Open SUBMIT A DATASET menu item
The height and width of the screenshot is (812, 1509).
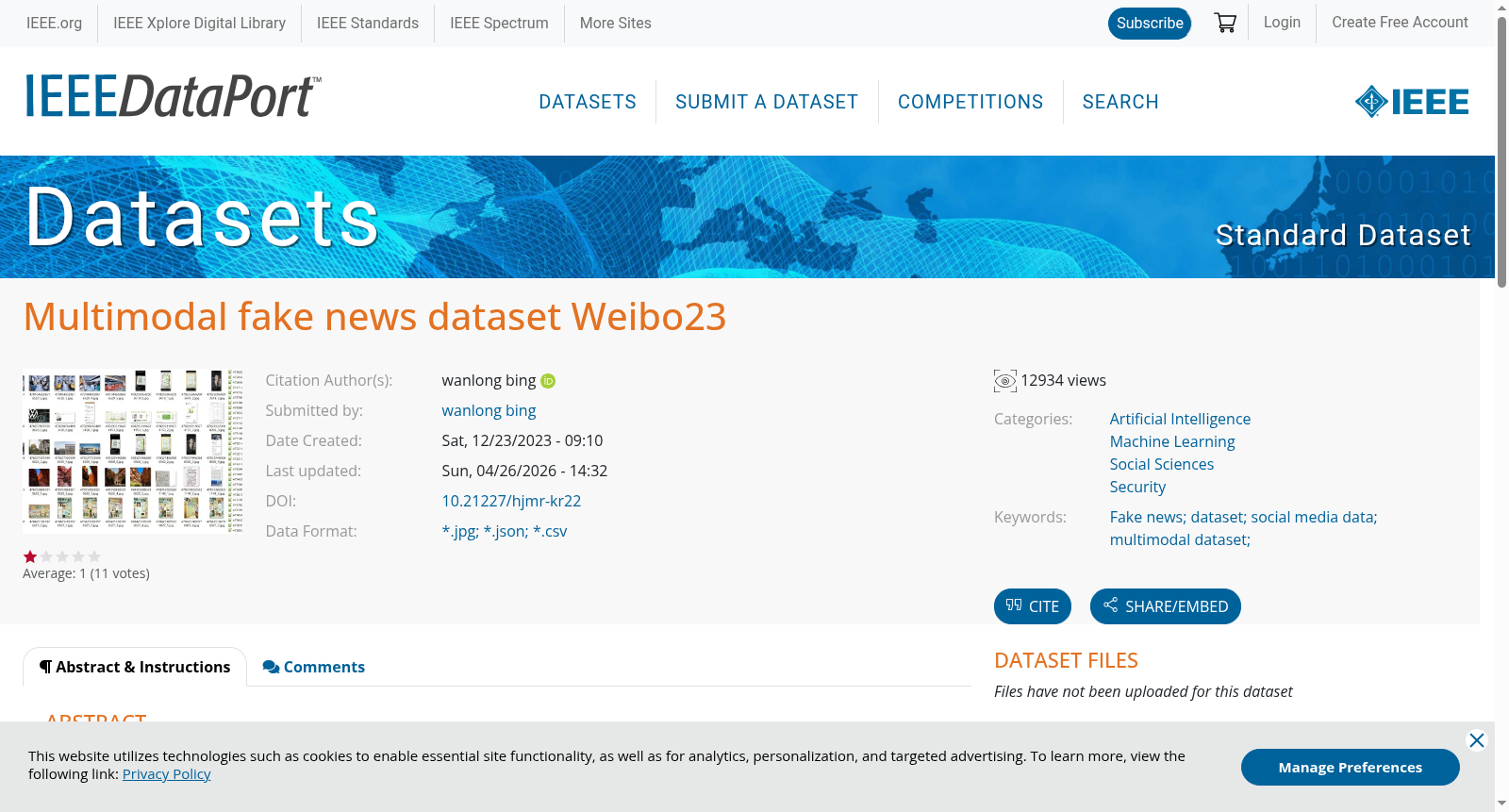(x=767, y=102)
